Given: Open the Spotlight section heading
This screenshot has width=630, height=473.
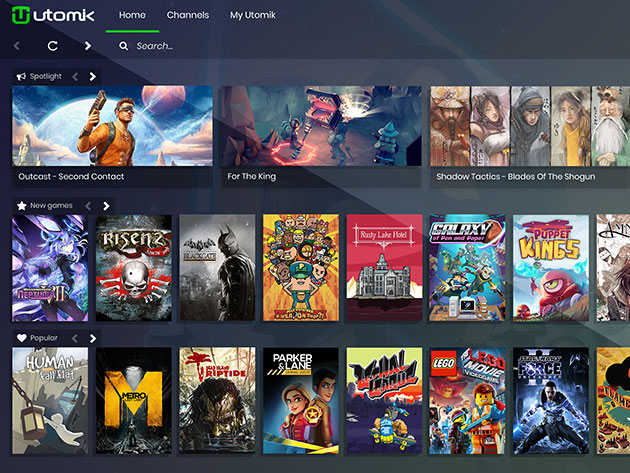Looking at the screenshot, I should tap(45, 76).
